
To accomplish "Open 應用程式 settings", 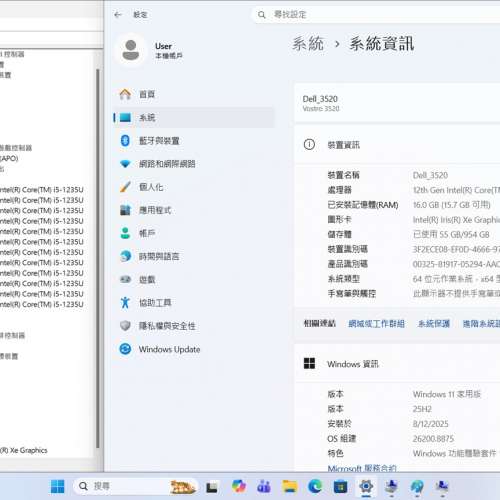I will coord(193,210).
